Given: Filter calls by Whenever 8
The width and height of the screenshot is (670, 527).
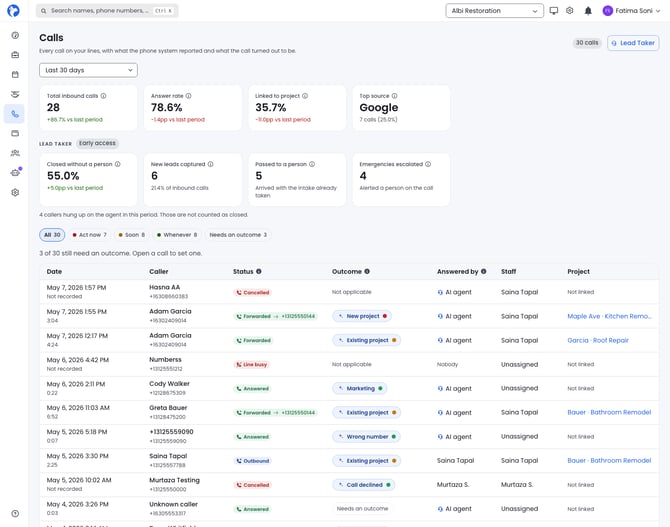Looking at the screenshot, I should [177, 235].
